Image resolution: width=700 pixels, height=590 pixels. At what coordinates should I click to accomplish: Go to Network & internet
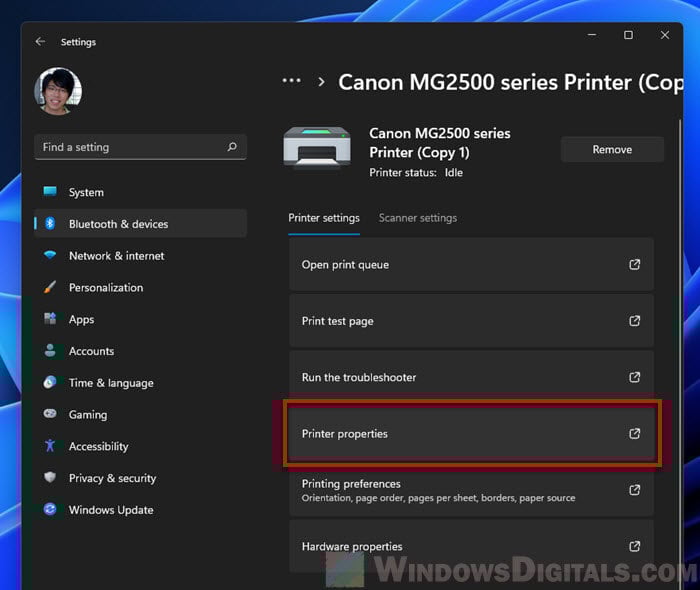[x=140, y=256]
